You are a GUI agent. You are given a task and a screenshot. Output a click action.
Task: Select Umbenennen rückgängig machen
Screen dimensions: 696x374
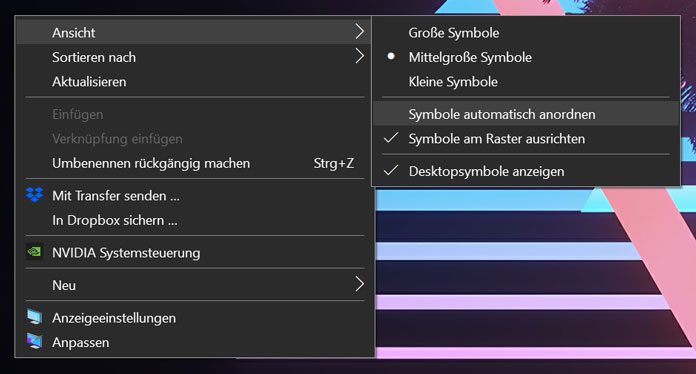pos(194,163)
